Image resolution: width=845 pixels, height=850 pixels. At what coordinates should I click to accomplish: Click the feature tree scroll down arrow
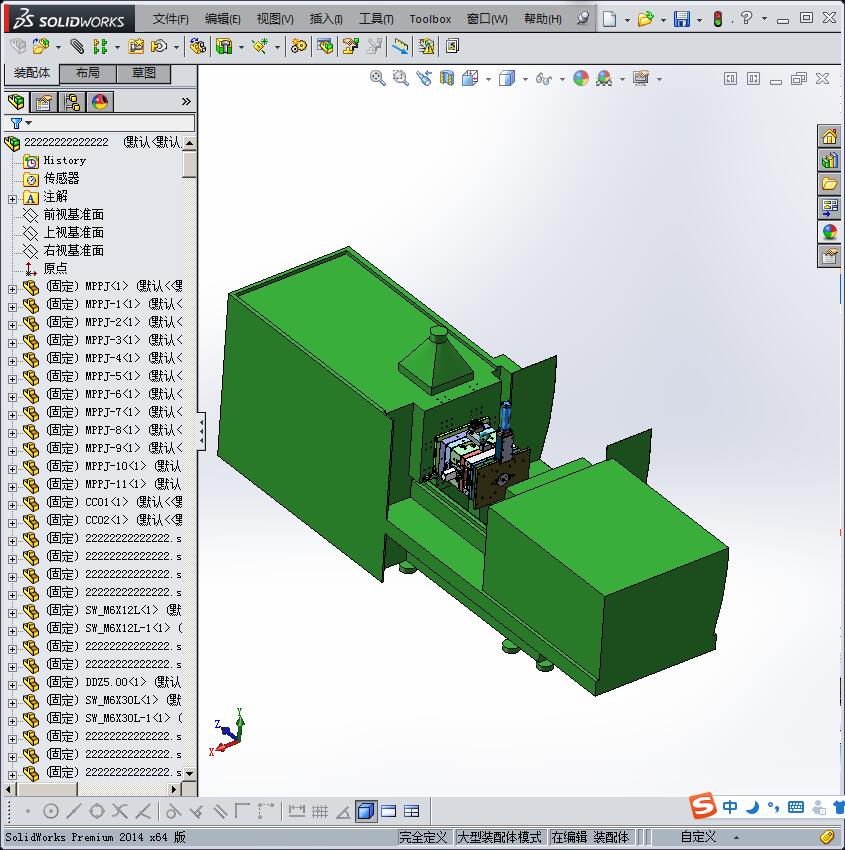coord(189,774)
